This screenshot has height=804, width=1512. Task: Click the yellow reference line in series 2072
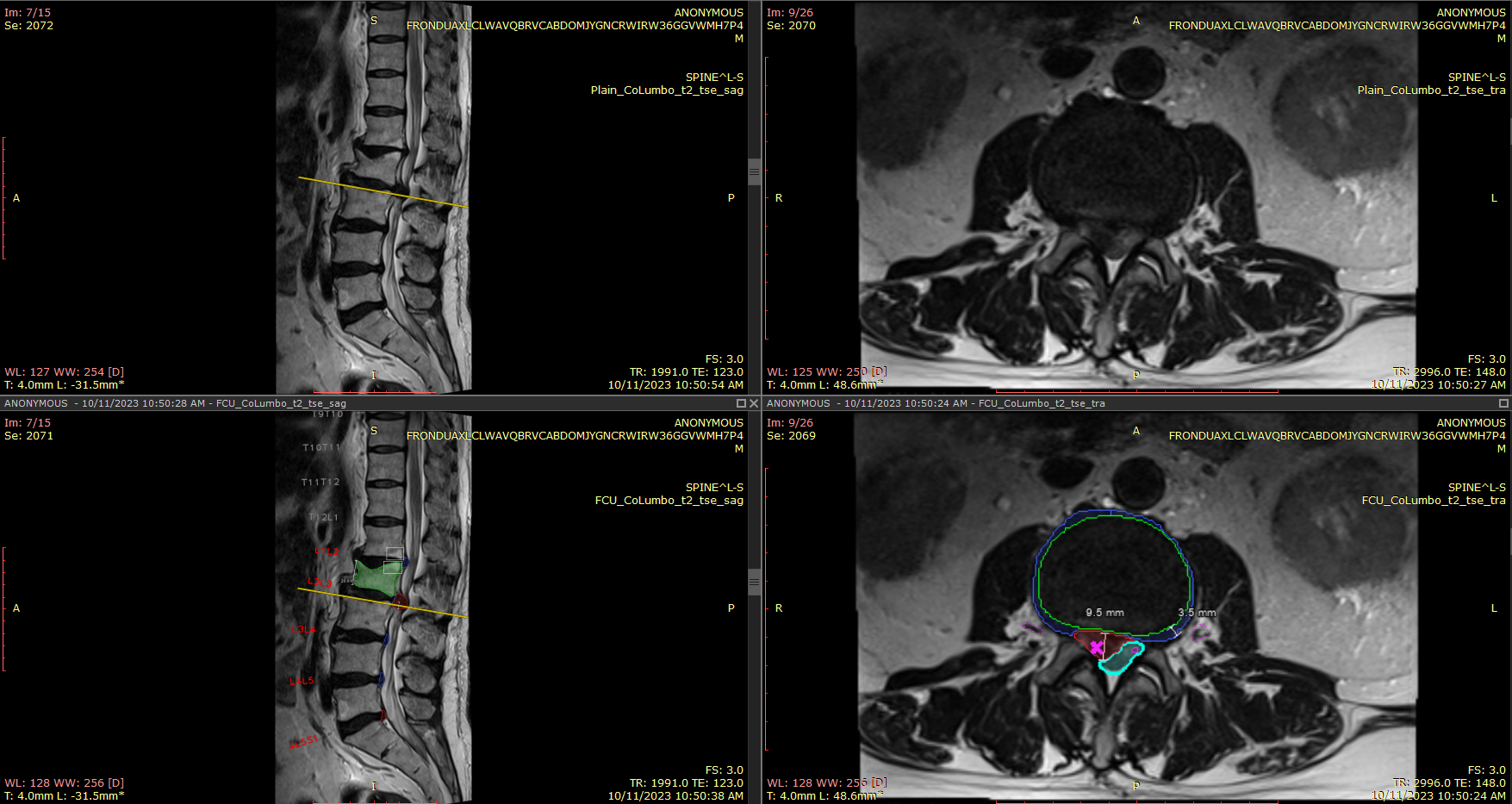pos(383,192)
